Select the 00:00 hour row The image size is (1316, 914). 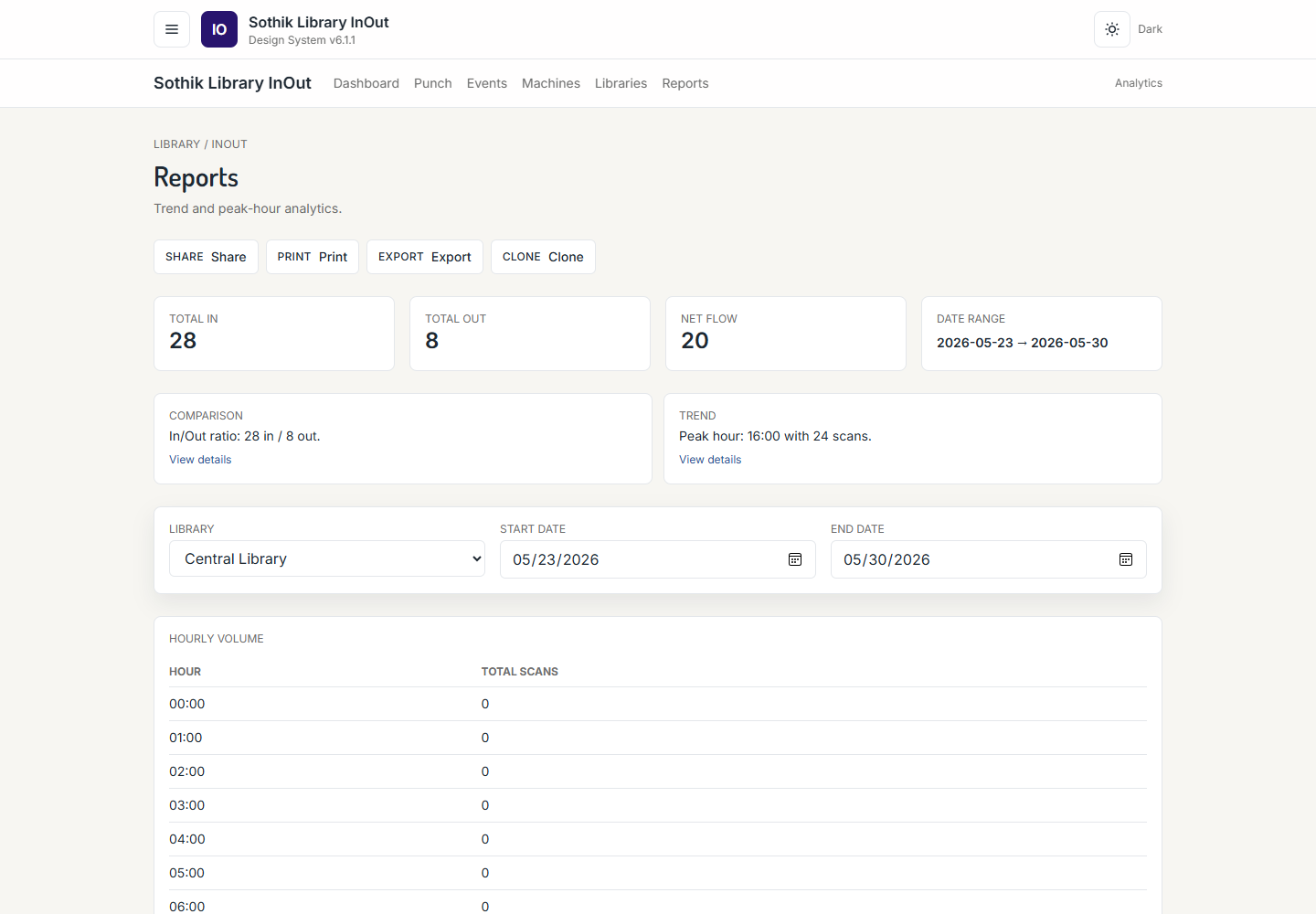(658, 704)
